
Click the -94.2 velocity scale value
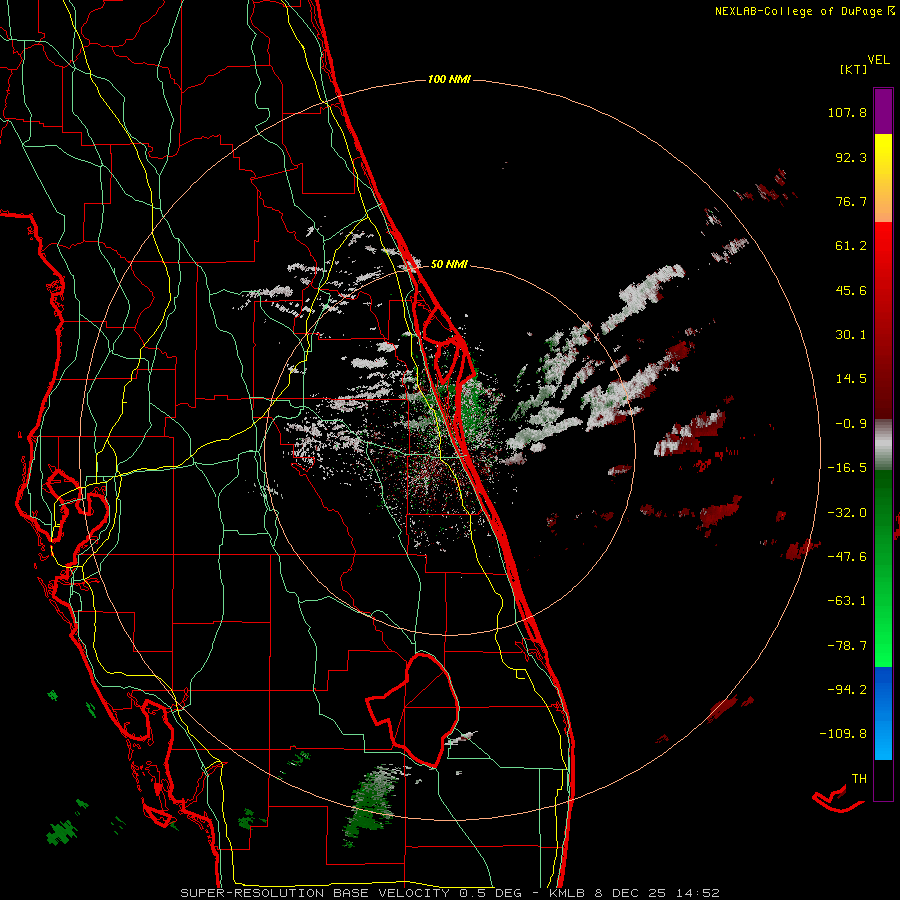(x=847, y=689)
